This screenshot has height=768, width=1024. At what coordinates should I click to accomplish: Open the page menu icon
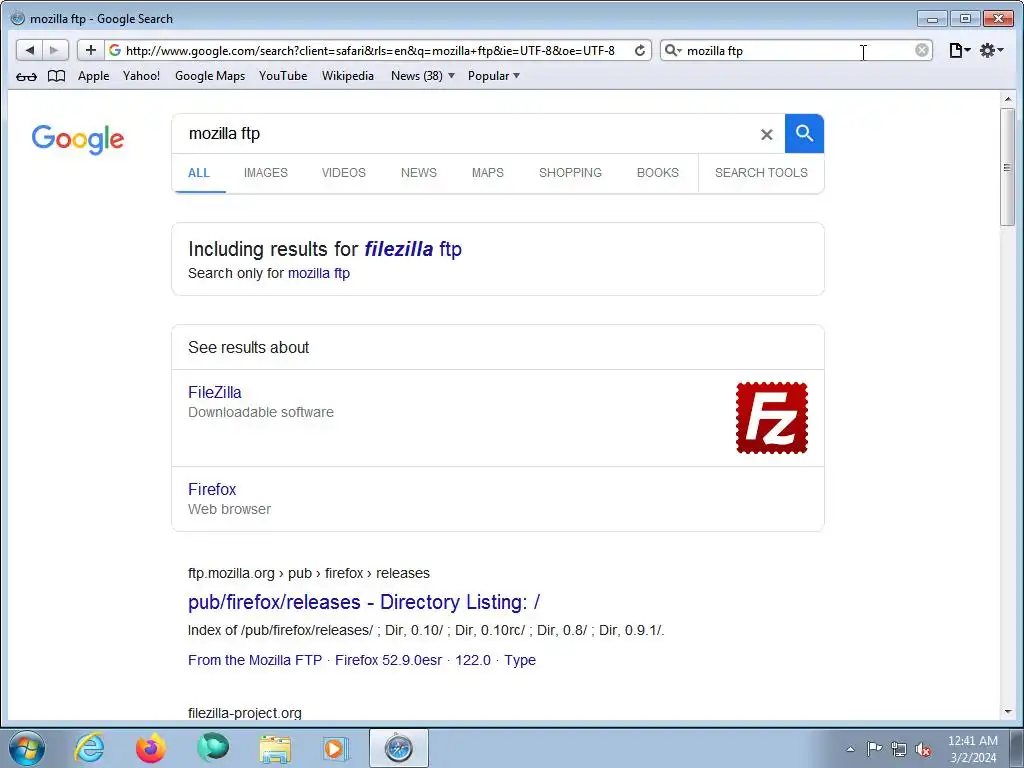(959, 50)
